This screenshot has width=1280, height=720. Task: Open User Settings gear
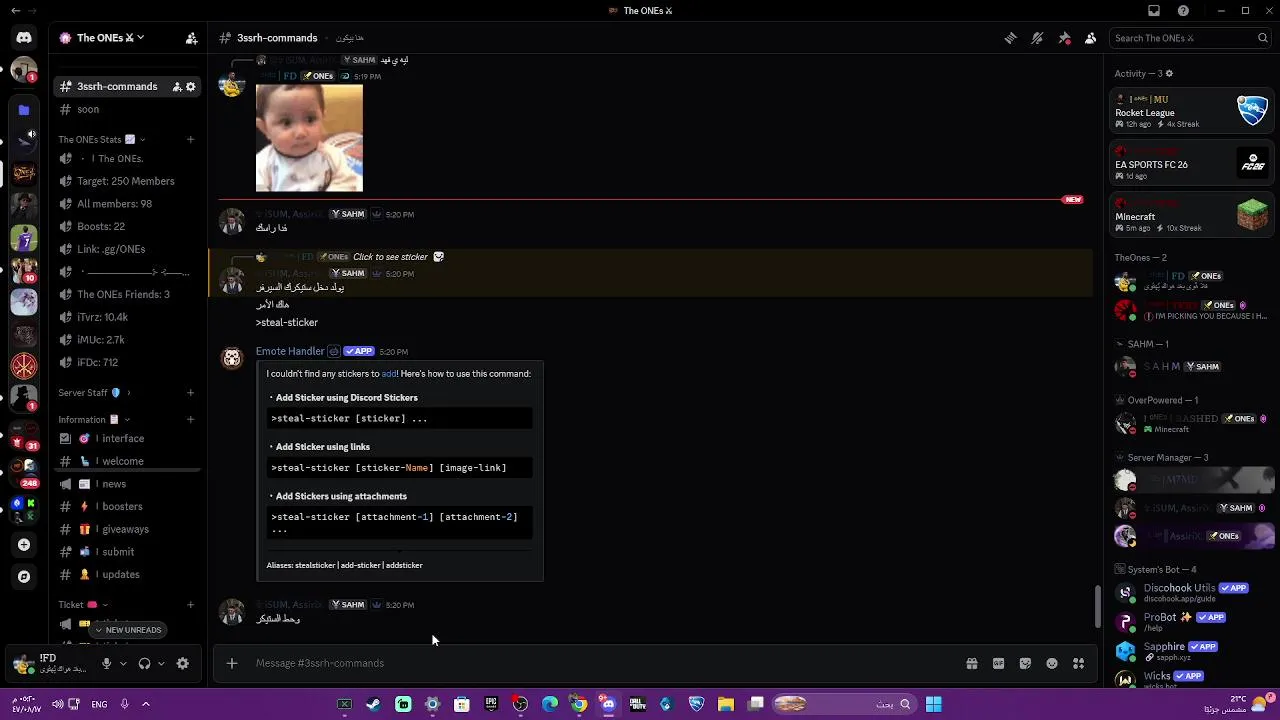[x=182, y=663]
